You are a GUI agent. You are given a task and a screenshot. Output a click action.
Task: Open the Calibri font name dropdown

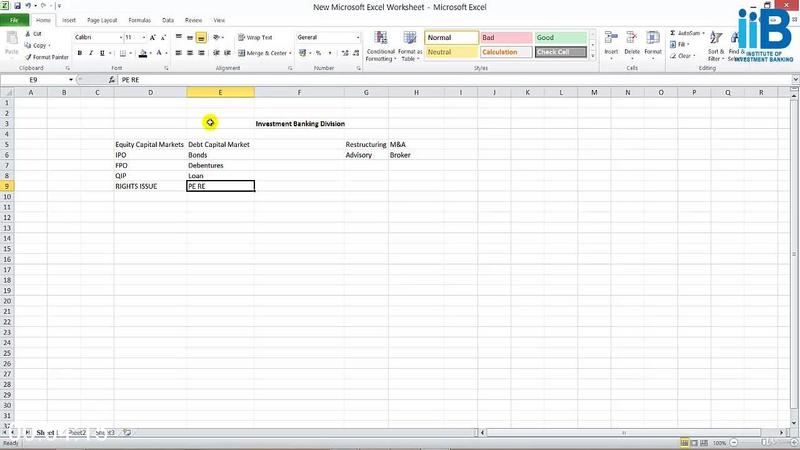click(121, 37)
